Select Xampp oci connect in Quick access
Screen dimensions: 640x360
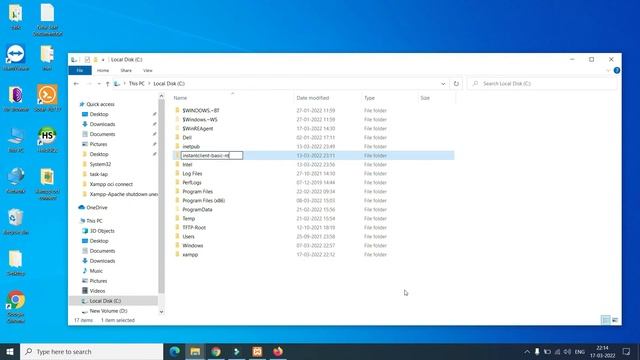tap(111, 184)
